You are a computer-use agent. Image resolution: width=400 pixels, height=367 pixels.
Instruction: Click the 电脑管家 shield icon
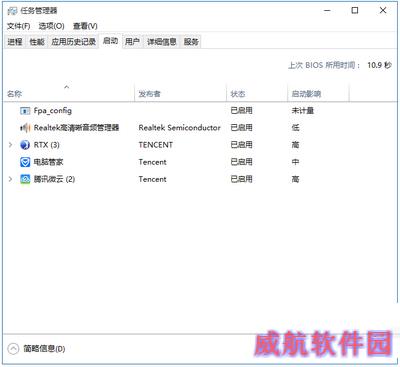point(25,162)
